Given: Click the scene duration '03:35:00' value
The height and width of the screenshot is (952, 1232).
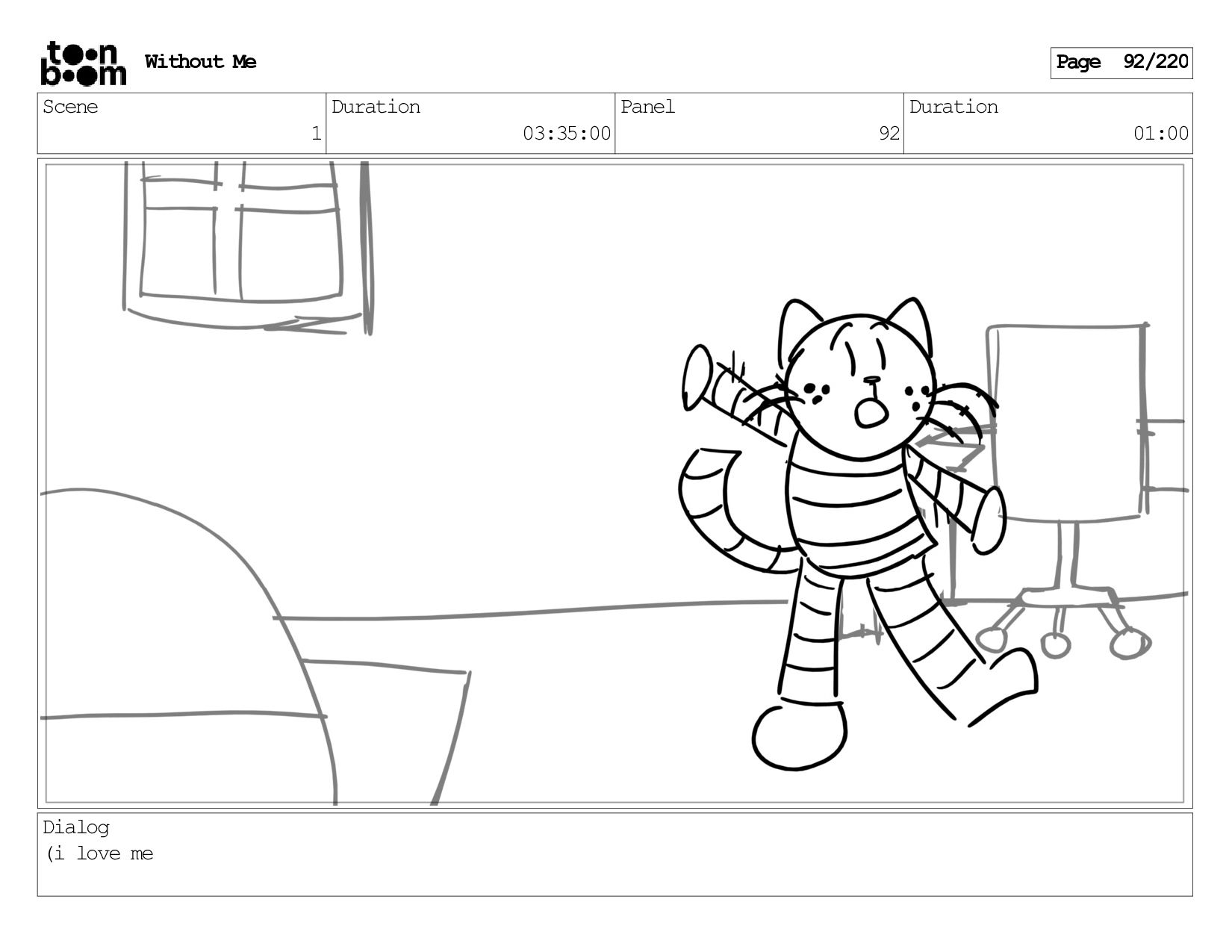Looking at the screenshot, I should point(566,134).
